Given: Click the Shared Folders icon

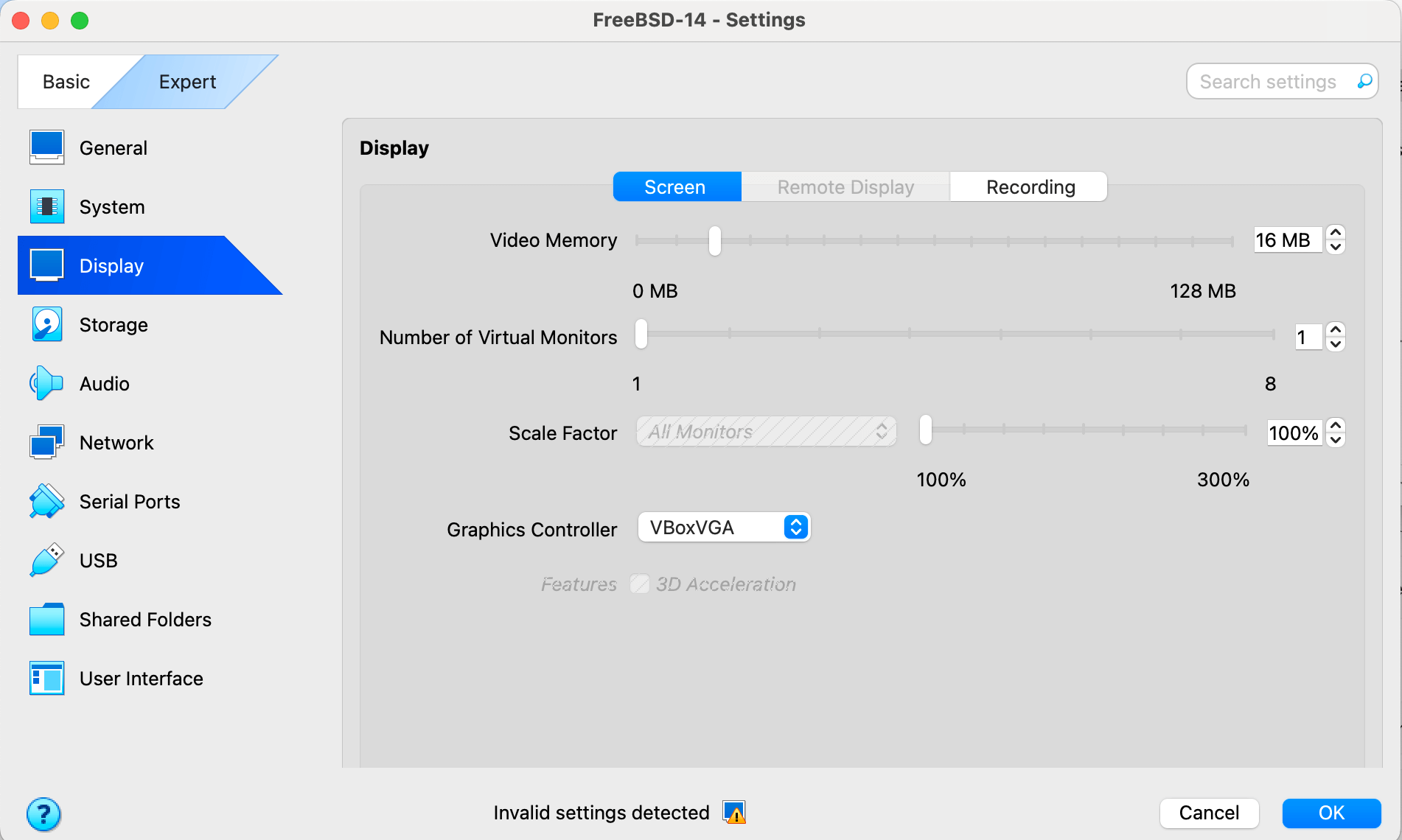Looking at the screenshot, I should coord(46,619).
